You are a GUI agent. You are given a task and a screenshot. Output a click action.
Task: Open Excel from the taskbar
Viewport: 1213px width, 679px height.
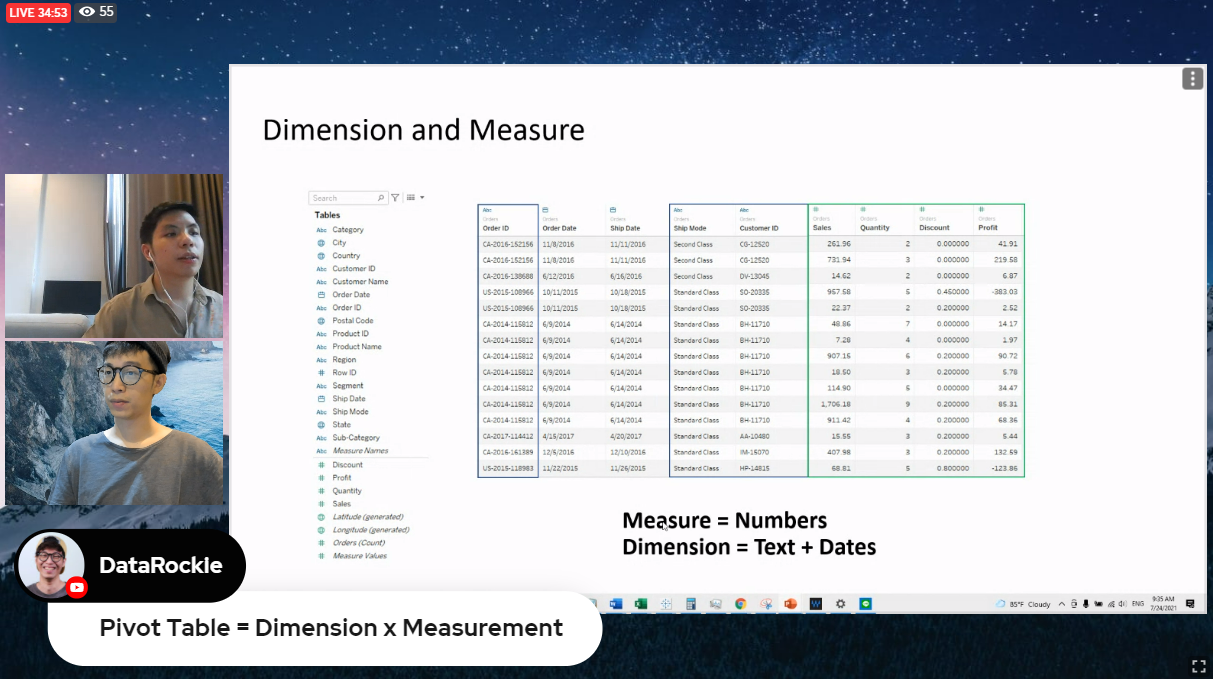click(x=640, y=603)
